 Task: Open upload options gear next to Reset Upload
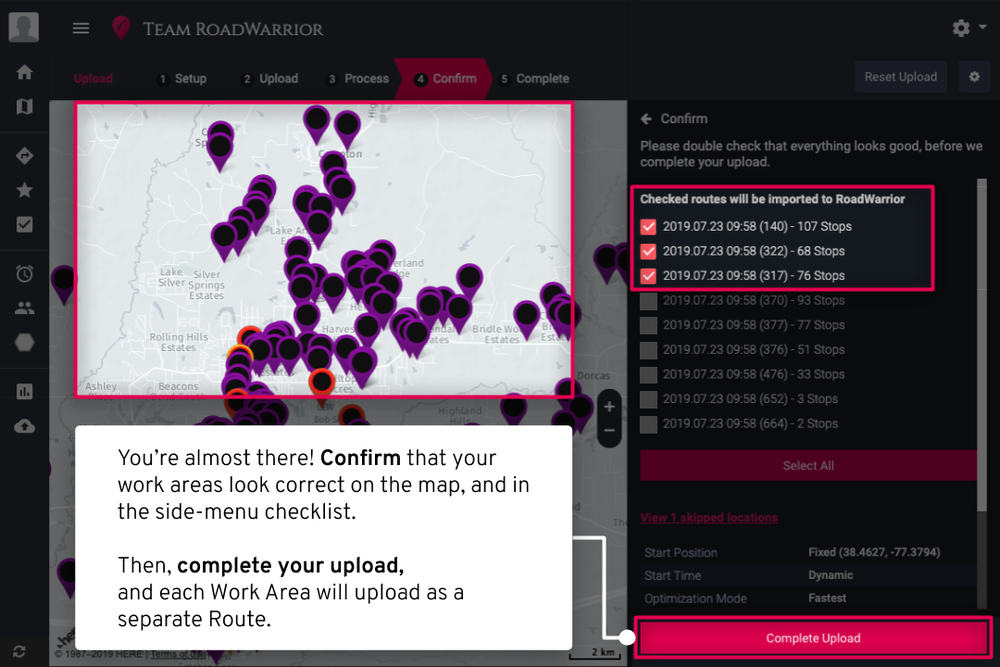click(x=974, y=77)
